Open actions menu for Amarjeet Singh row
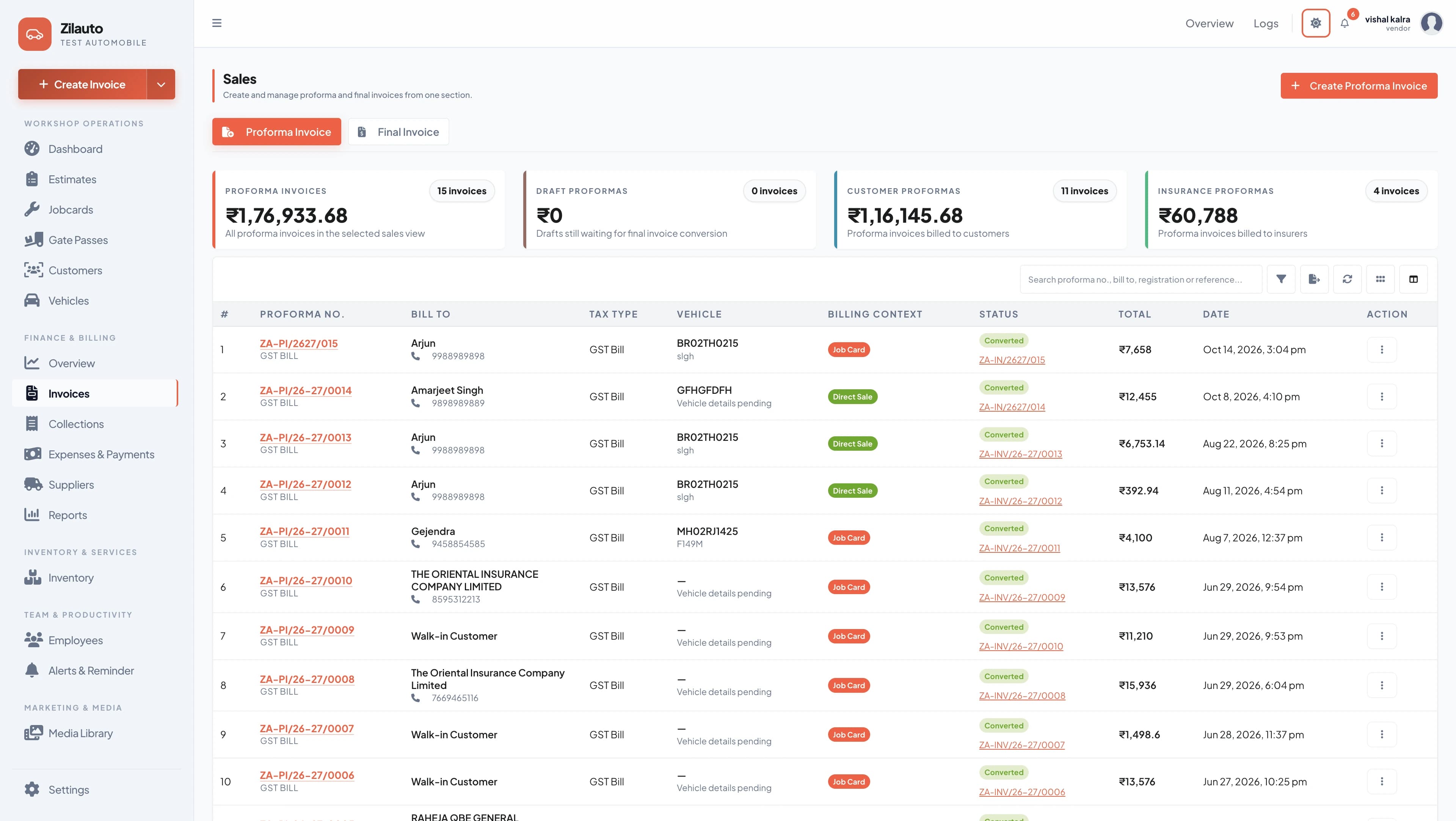The height and width of the screenshot is (821, 1456). 1382,396
